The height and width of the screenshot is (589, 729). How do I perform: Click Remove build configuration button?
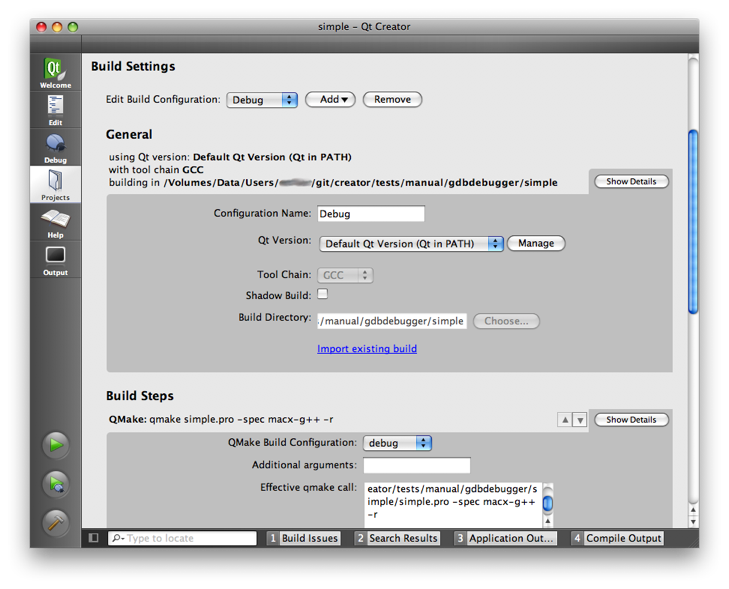point(392,99)
